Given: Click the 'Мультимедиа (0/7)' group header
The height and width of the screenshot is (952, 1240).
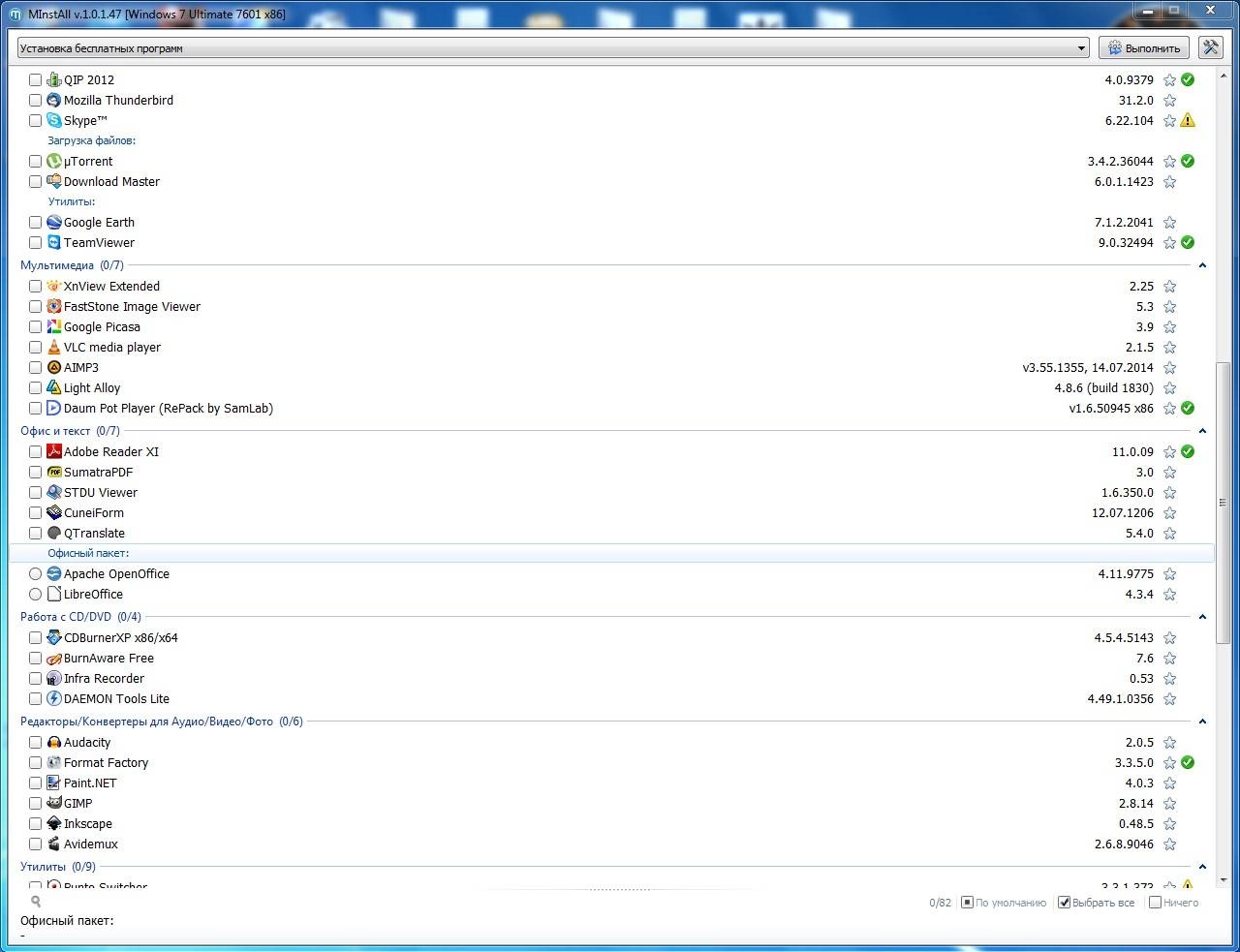Looking at the screenshot, I should tap(73, 264).
